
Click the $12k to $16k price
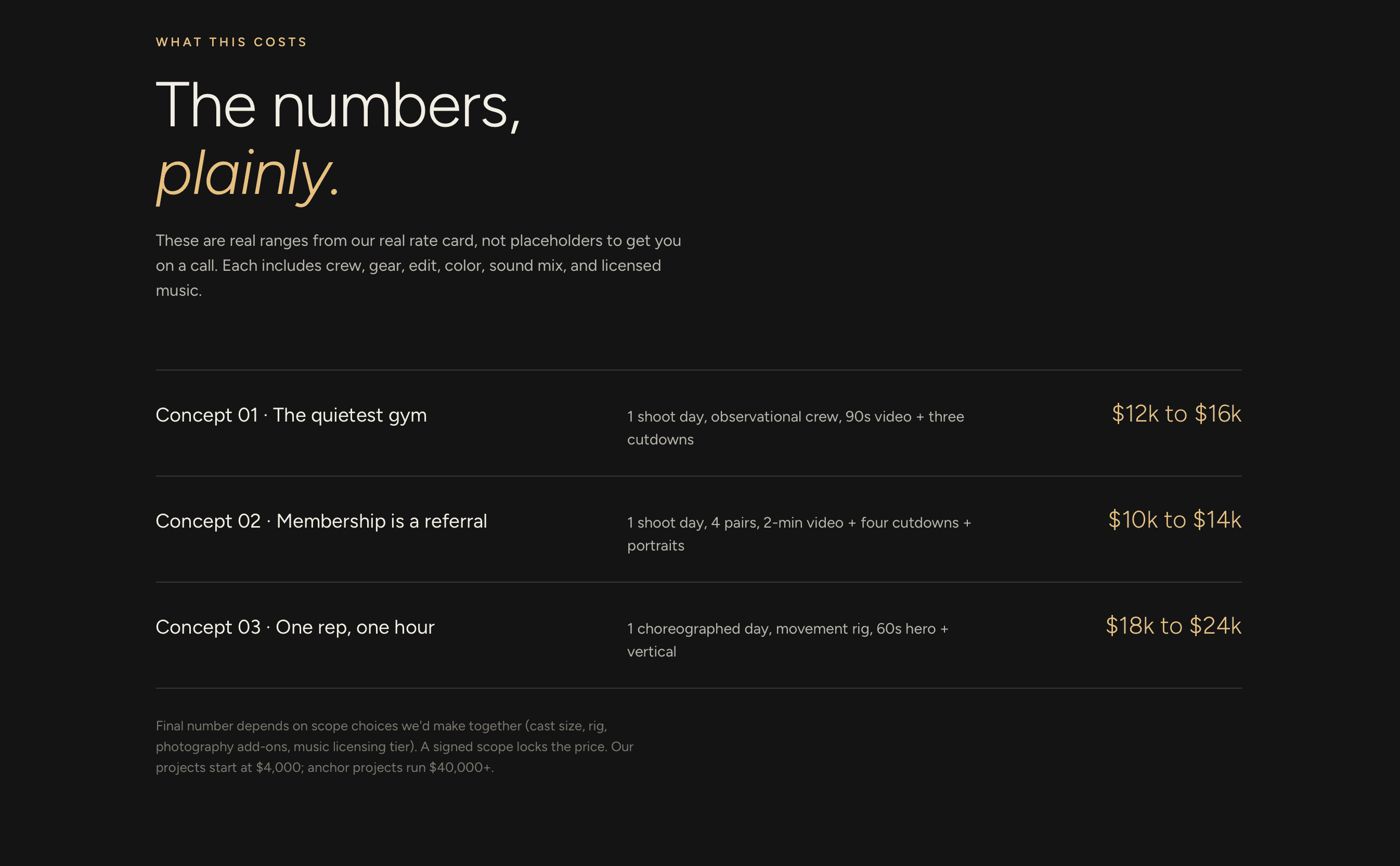(x=1176, y=414)
